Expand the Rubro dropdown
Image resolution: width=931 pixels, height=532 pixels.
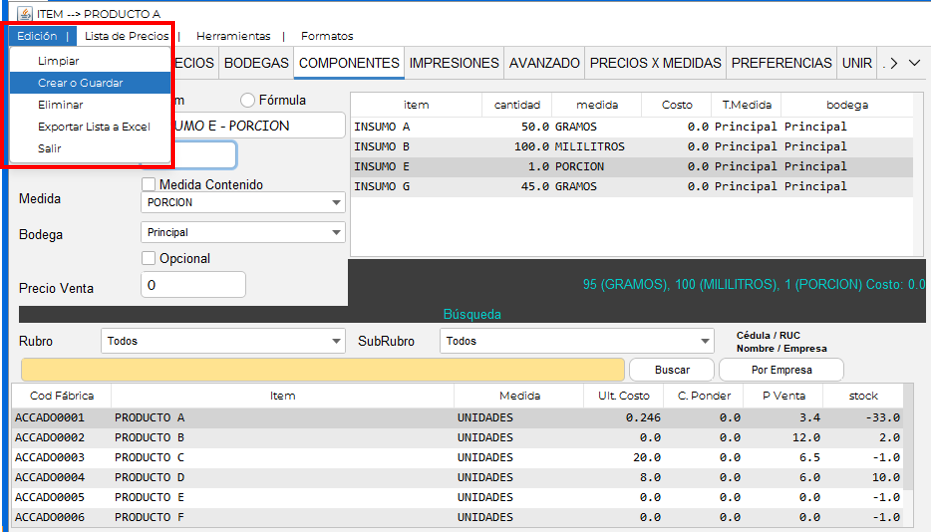coord(223,341)
